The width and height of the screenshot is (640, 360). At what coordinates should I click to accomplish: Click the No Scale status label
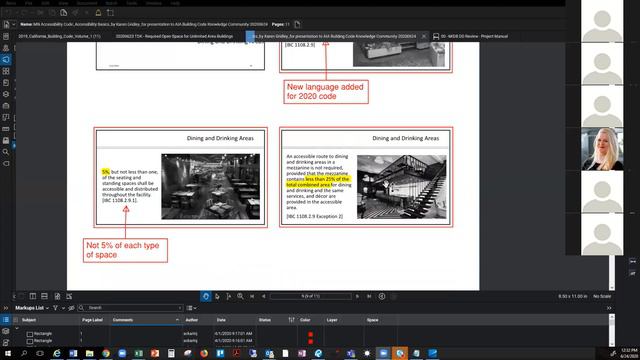(x=602, y=296)
